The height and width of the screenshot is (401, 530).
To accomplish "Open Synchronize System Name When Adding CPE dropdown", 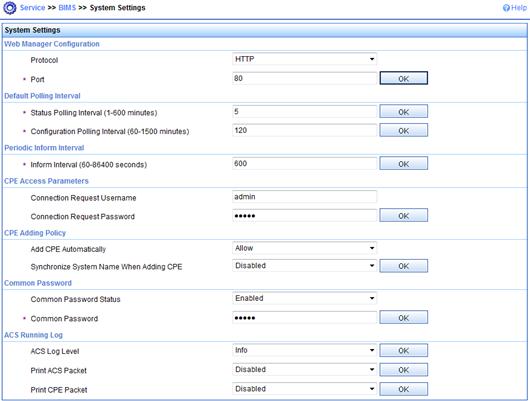I will 304,266.
